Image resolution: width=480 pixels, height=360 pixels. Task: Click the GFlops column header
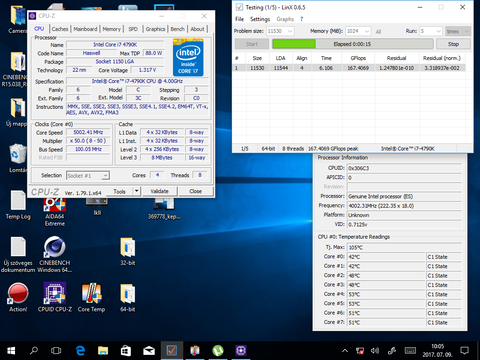pyautogui.click(x=358, y=58)
